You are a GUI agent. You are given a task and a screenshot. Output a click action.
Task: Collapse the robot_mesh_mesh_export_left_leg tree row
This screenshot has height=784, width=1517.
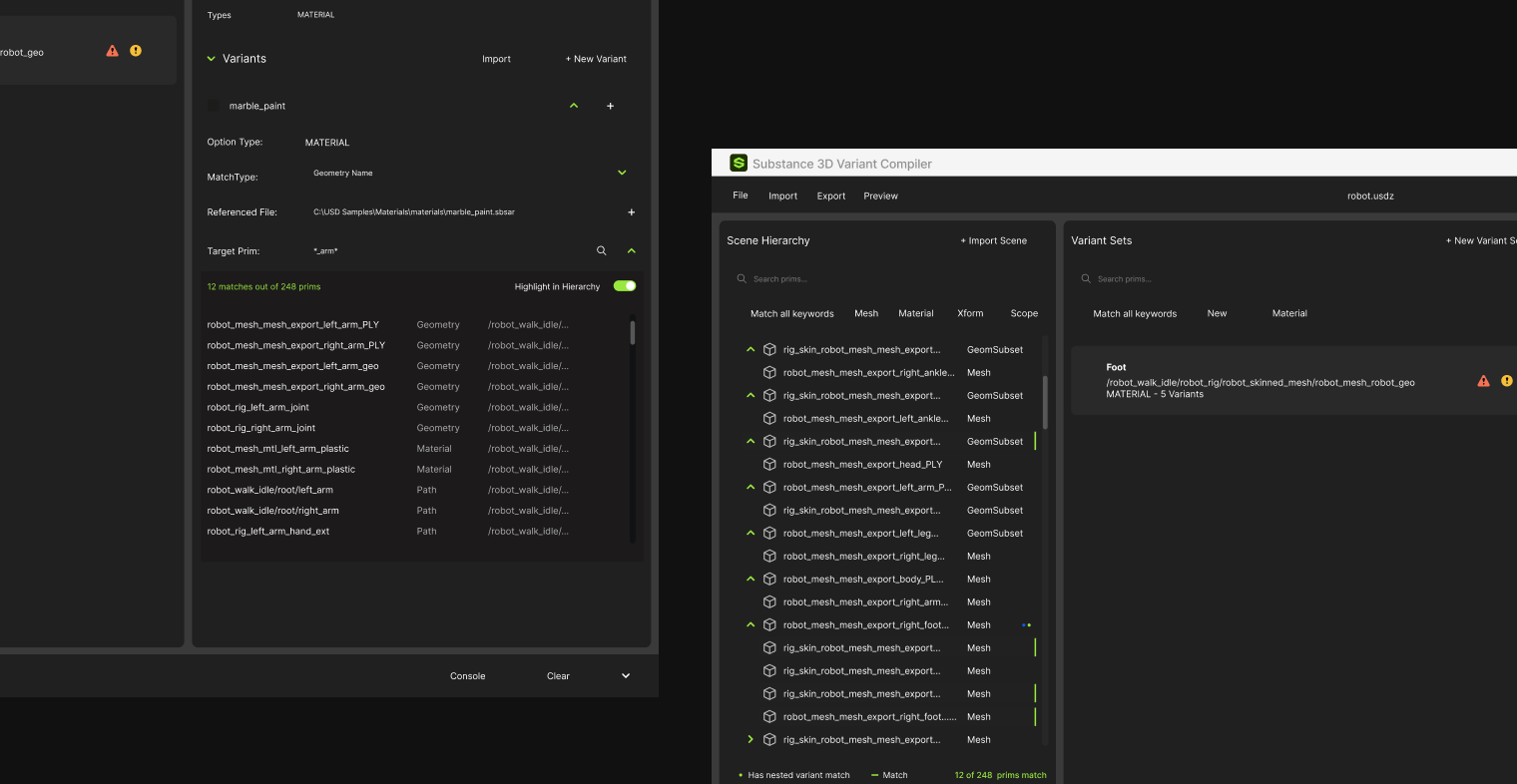point(751,533)
